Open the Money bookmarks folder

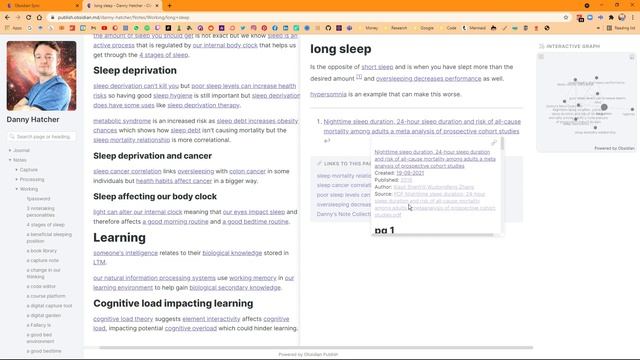369,28
